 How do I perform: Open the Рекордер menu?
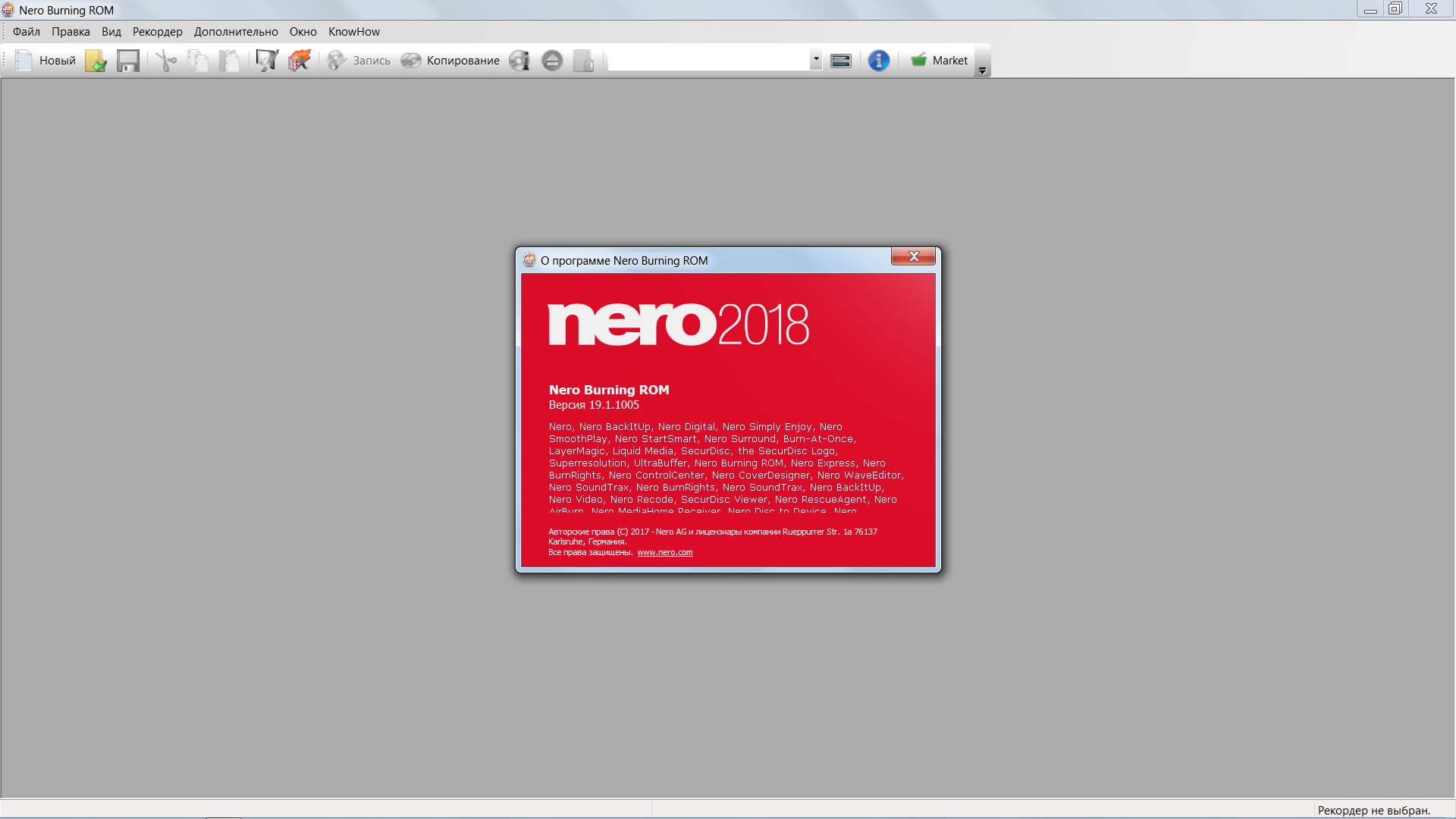[x=157, y=32]
